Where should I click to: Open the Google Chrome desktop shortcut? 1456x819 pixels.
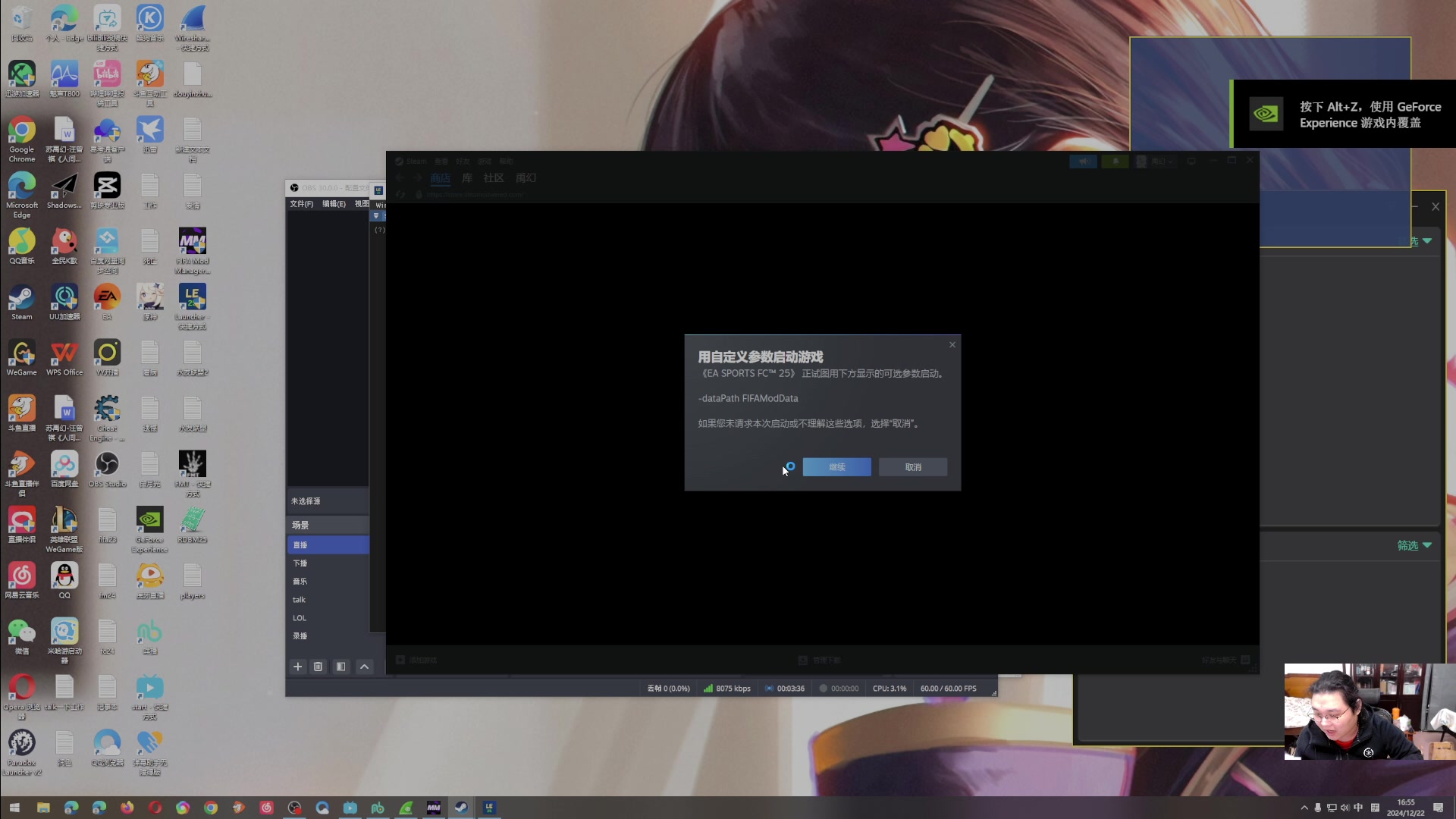(x=21, y=140)
